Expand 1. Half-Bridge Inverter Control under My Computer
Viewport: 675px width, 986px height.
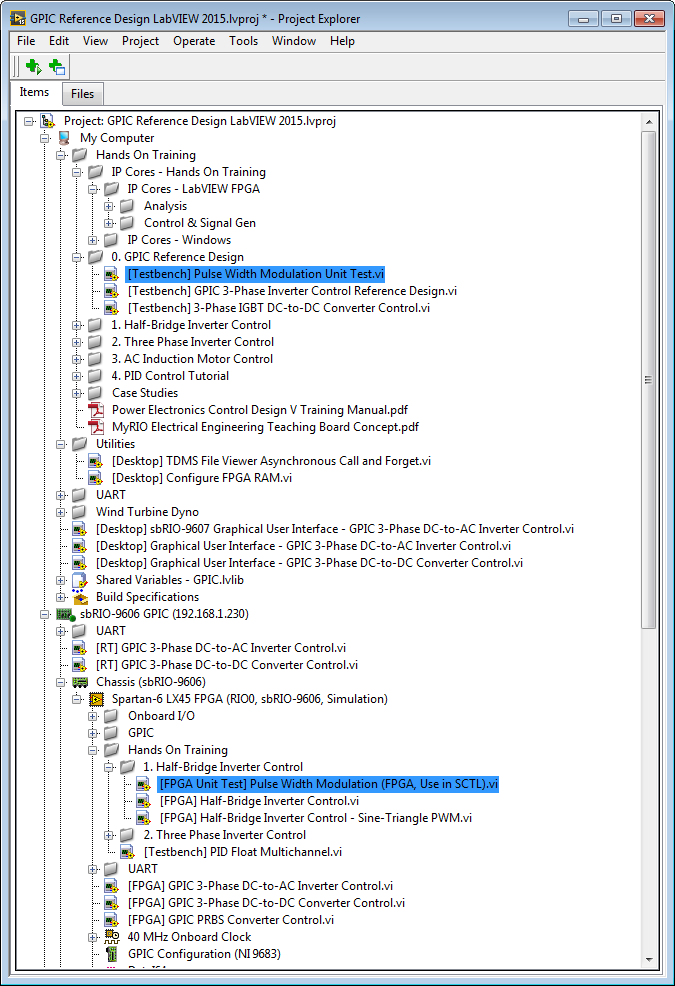[x=77, y=325]
